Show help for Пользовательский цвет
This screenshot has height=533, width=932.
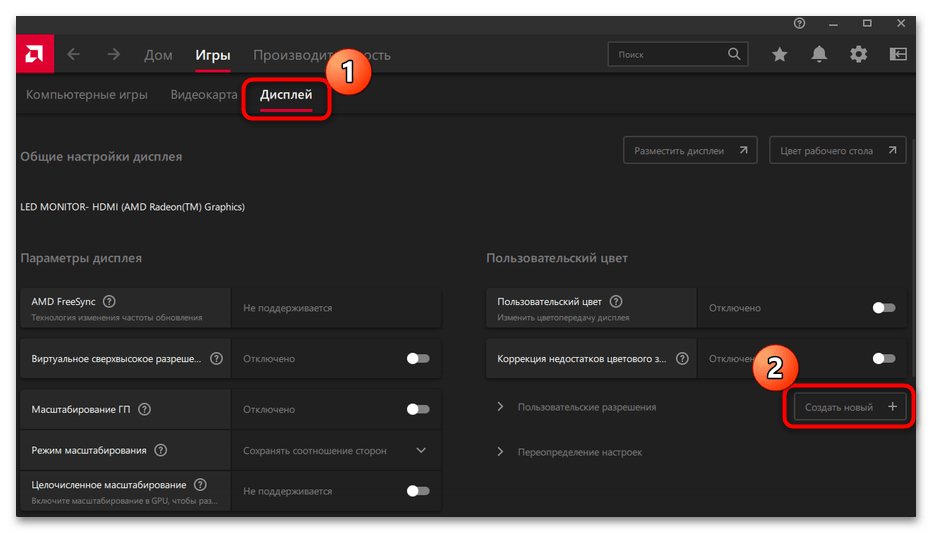pos(616,301)
